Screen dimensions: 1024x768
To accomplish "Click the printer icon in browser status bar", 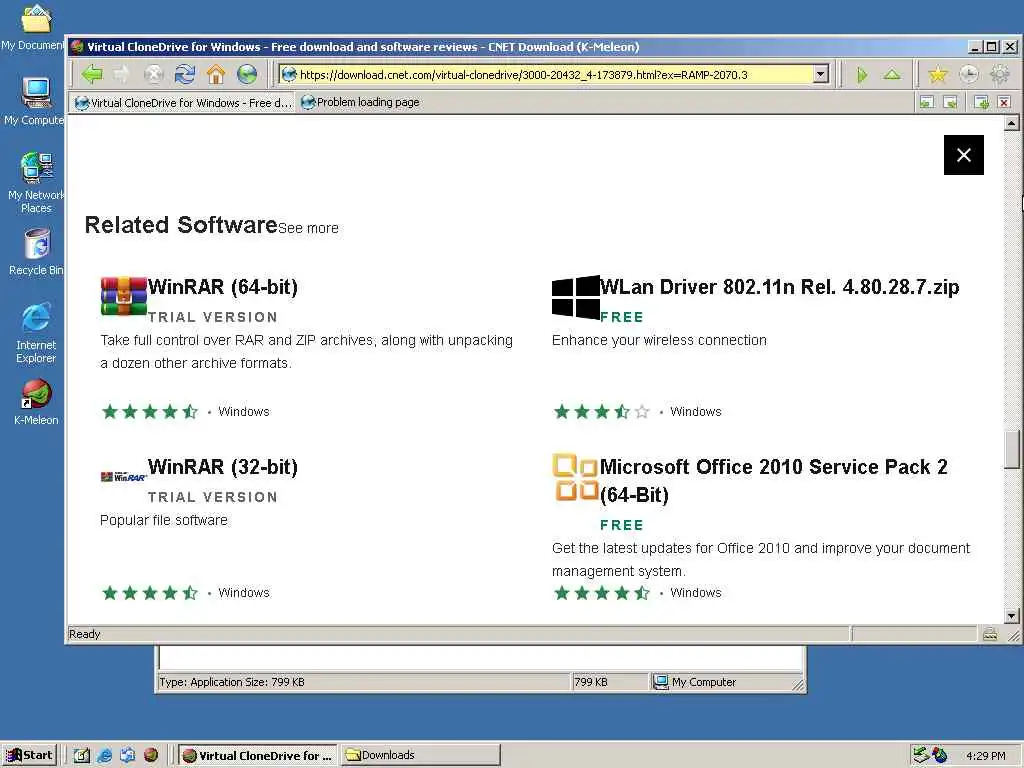I will coord(990,633).
